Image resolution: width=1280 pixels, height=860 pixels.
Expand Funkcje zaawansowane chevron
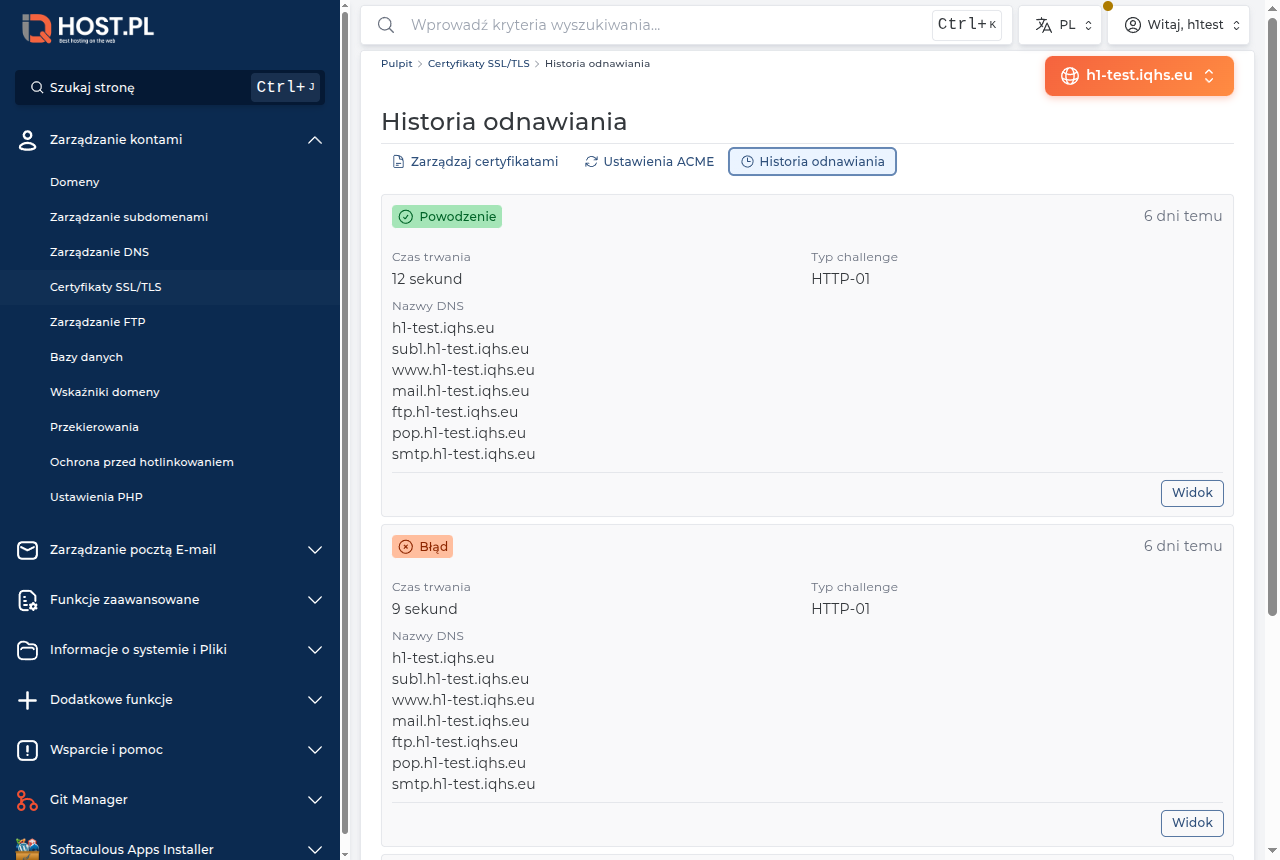315,600
